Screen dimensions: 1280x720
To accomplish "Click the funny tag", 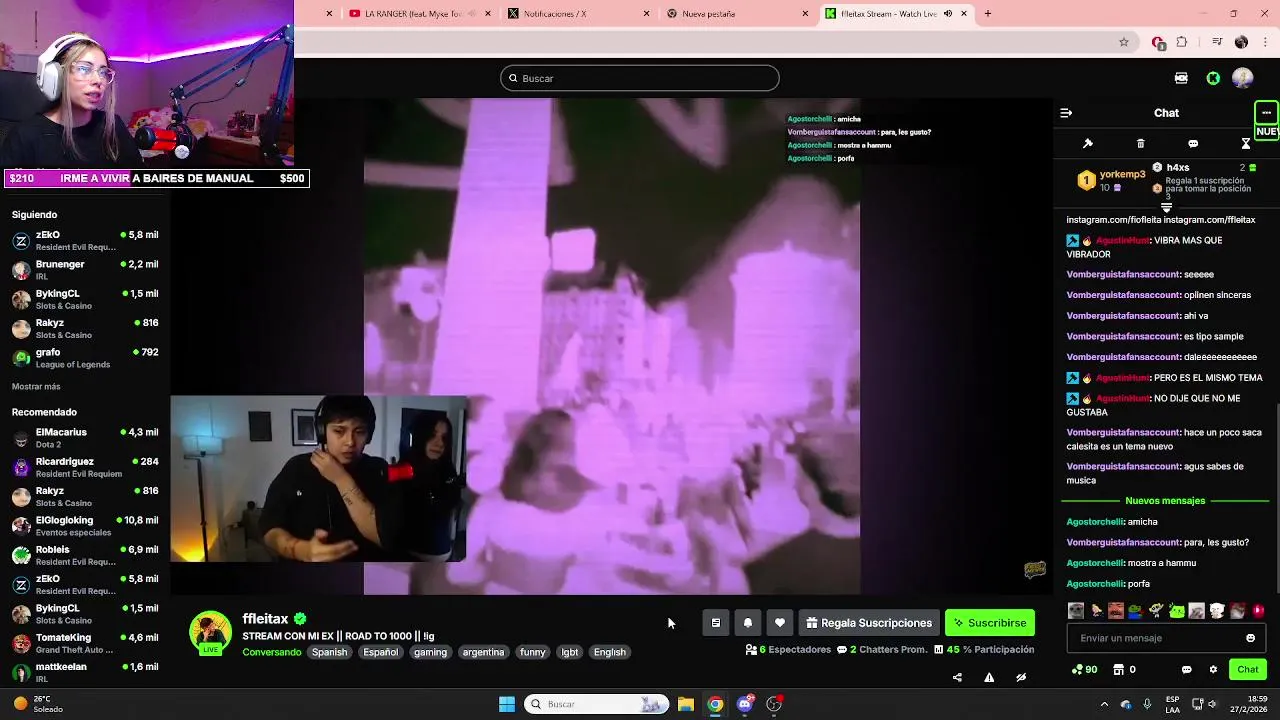I will click(533, 652).
